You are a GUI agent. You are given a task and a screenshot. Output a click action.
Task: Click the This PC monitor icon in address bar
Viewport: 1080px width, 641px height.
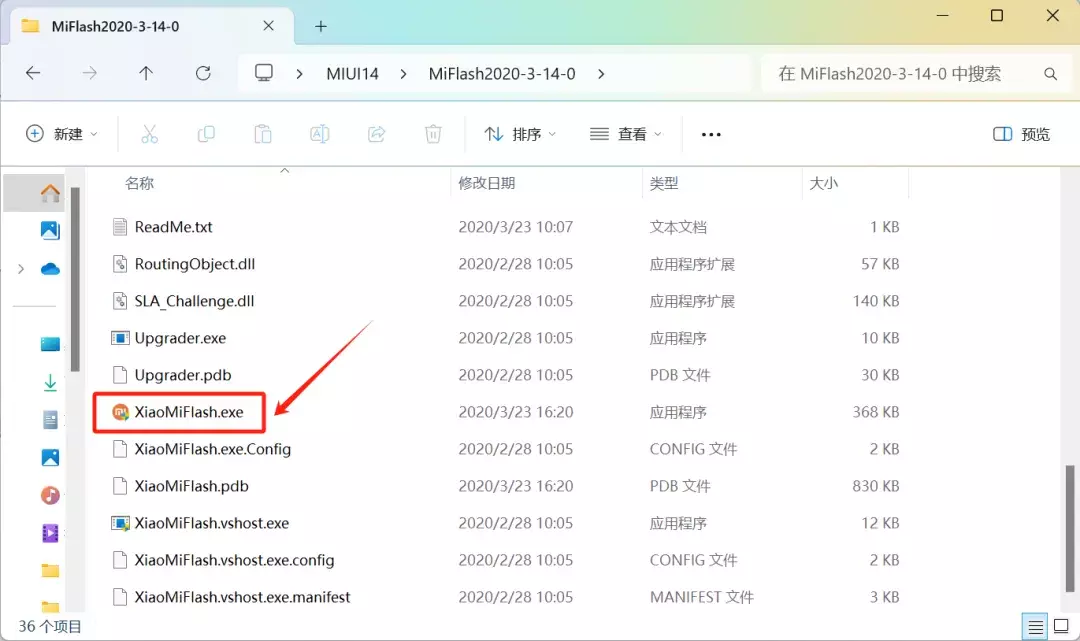click(x=264, y=73)
